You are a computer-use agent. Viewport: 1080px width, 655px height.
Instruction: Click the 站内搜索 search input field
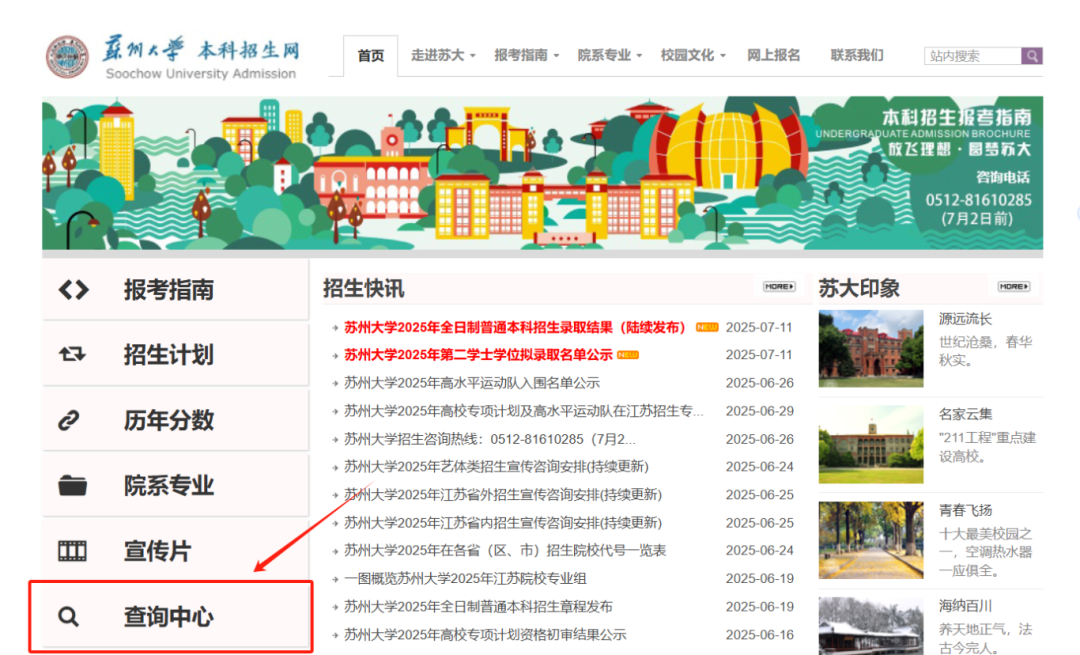(973, 56)
